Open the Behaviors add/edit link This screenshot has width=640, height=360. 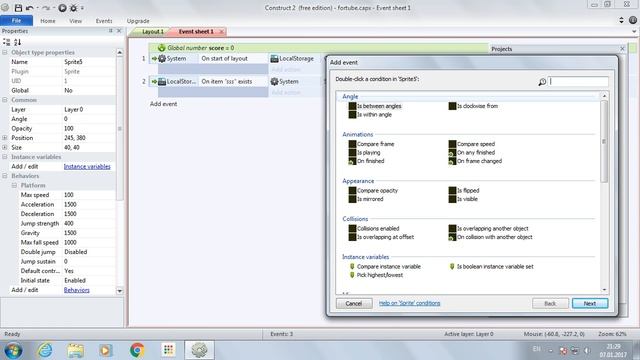point(76,290)
